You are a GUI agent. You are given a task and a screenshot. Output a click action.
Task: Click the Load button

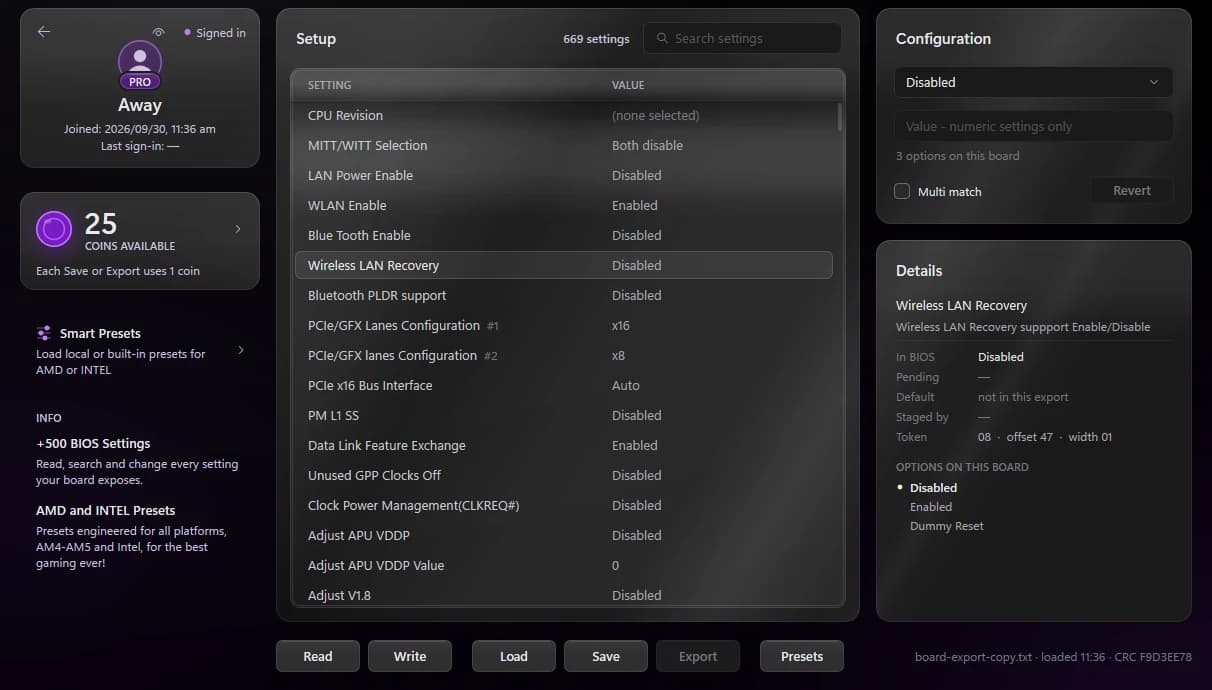pos(514,656)
